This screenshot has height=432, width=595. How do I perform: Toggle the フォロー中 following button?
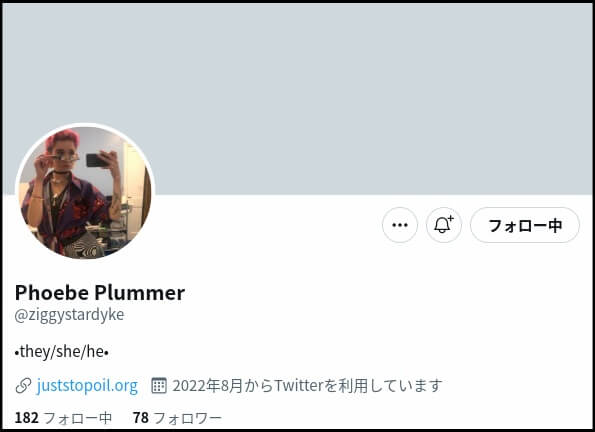[525, 225]
